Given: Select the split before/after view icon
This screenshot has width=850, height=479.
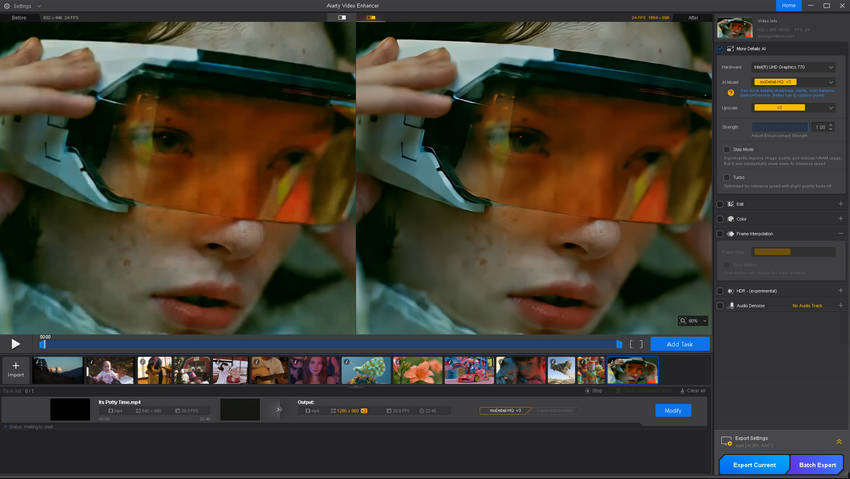Looking at the screenshot, I should tap(371, 17).
